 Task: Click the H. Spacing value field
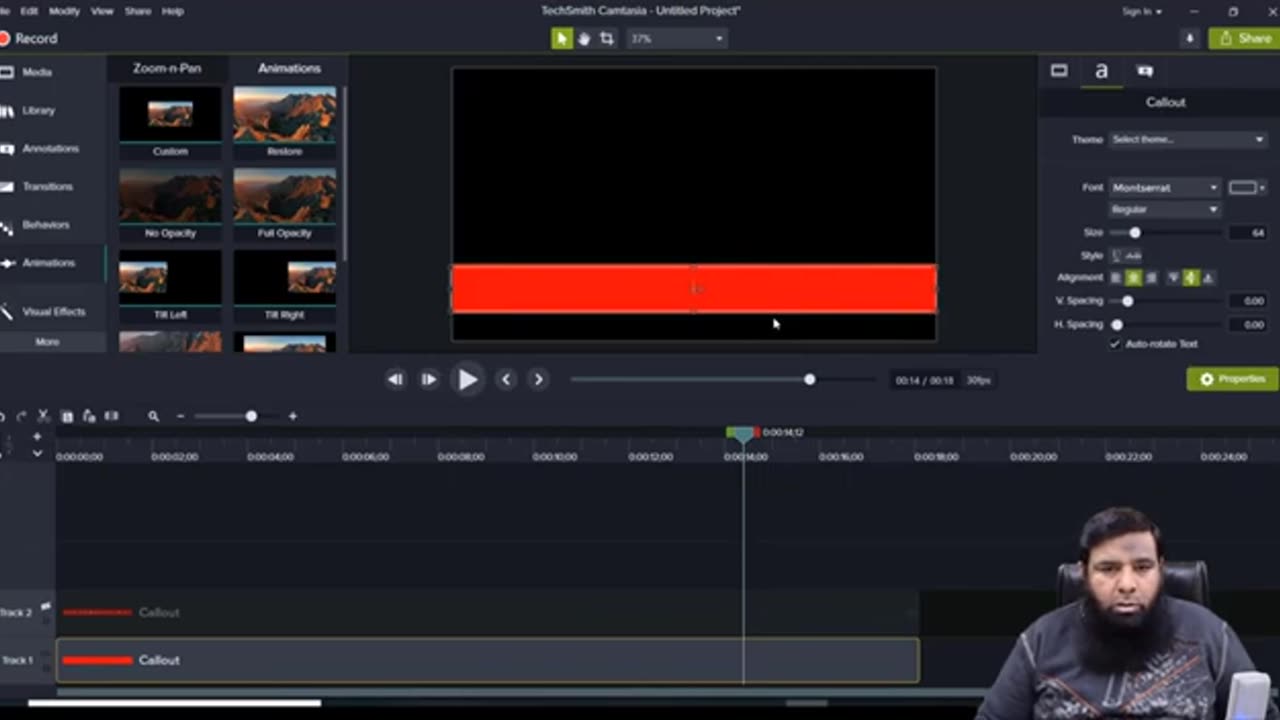point(1249,325)
